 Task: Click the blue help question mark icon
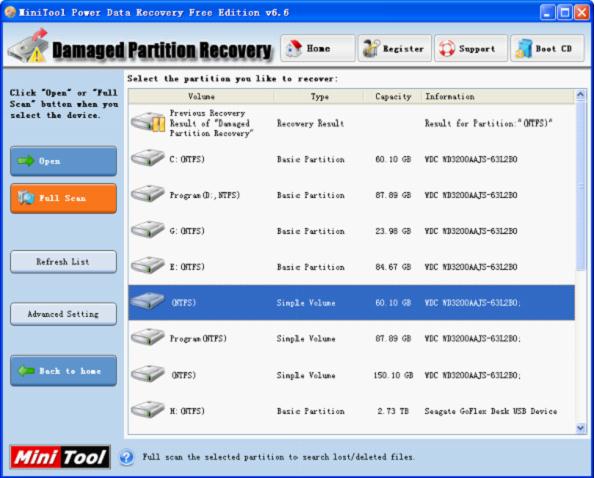coord(126,457)
